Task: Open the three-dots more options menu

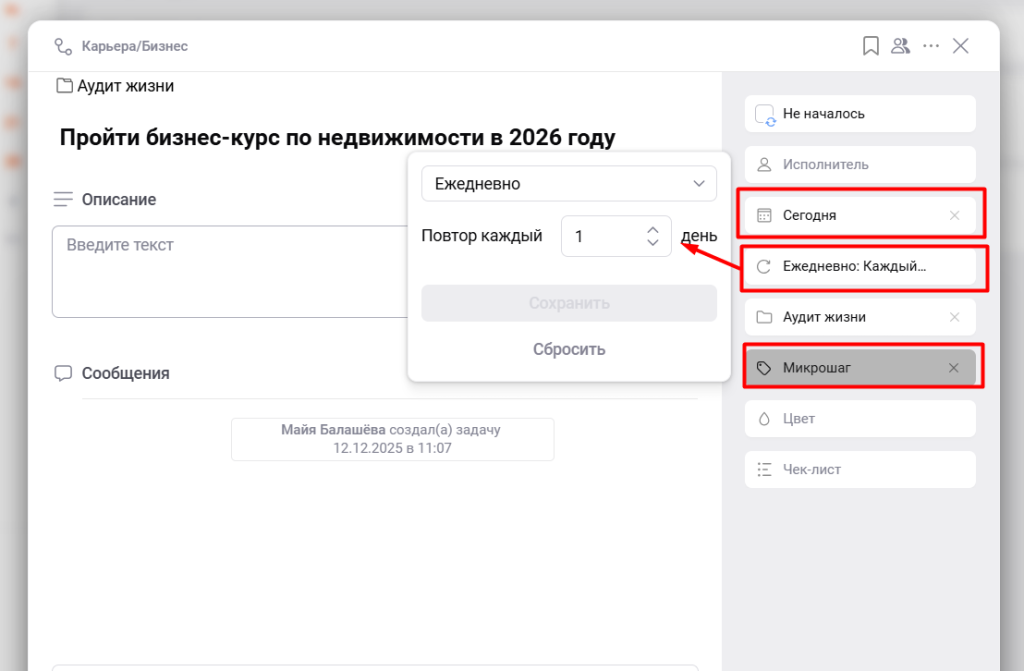Action: click(931, 46)
